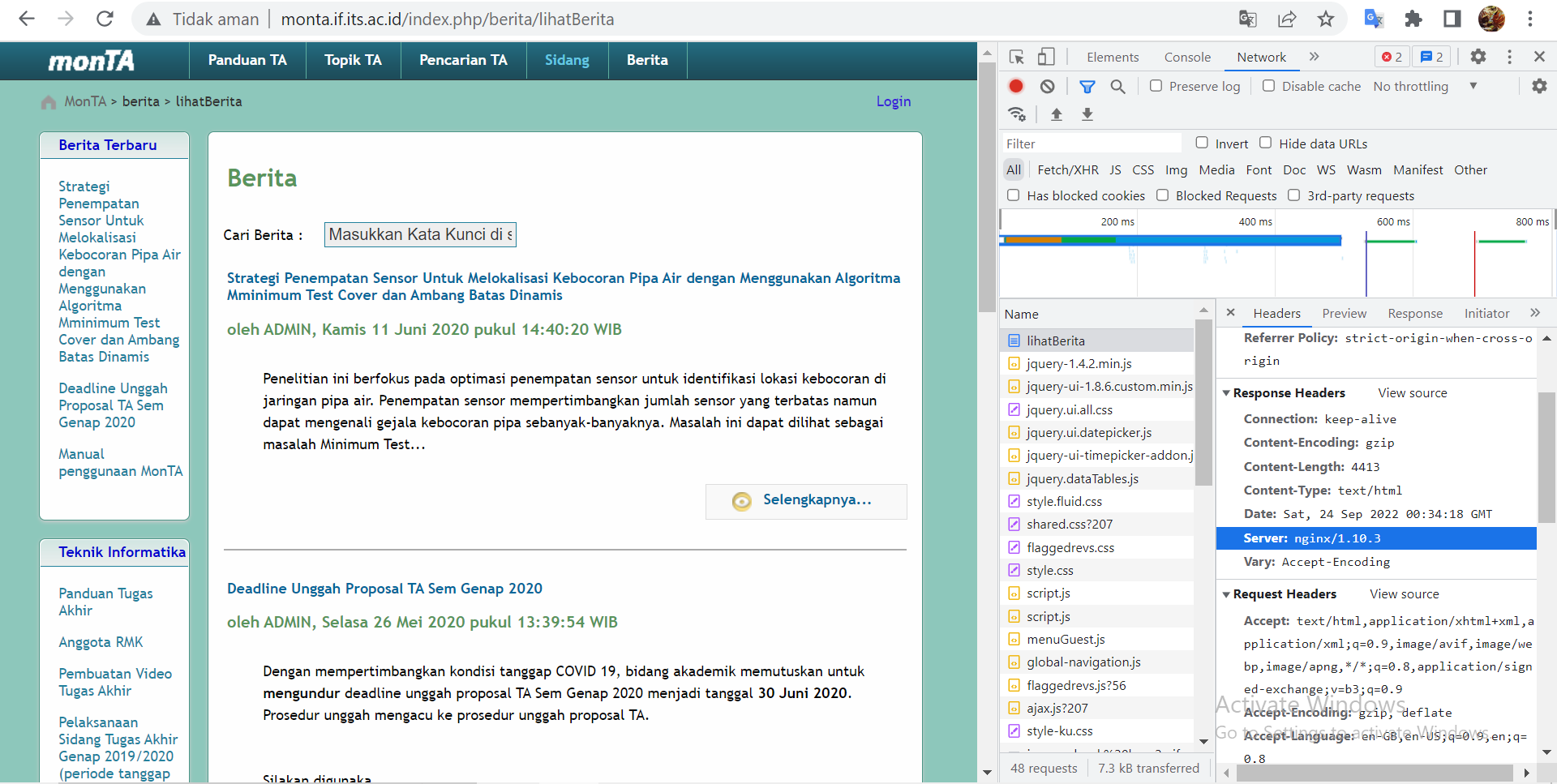View source of Response Headers
Screen dimensions: 1557x784
[1412, 393]
